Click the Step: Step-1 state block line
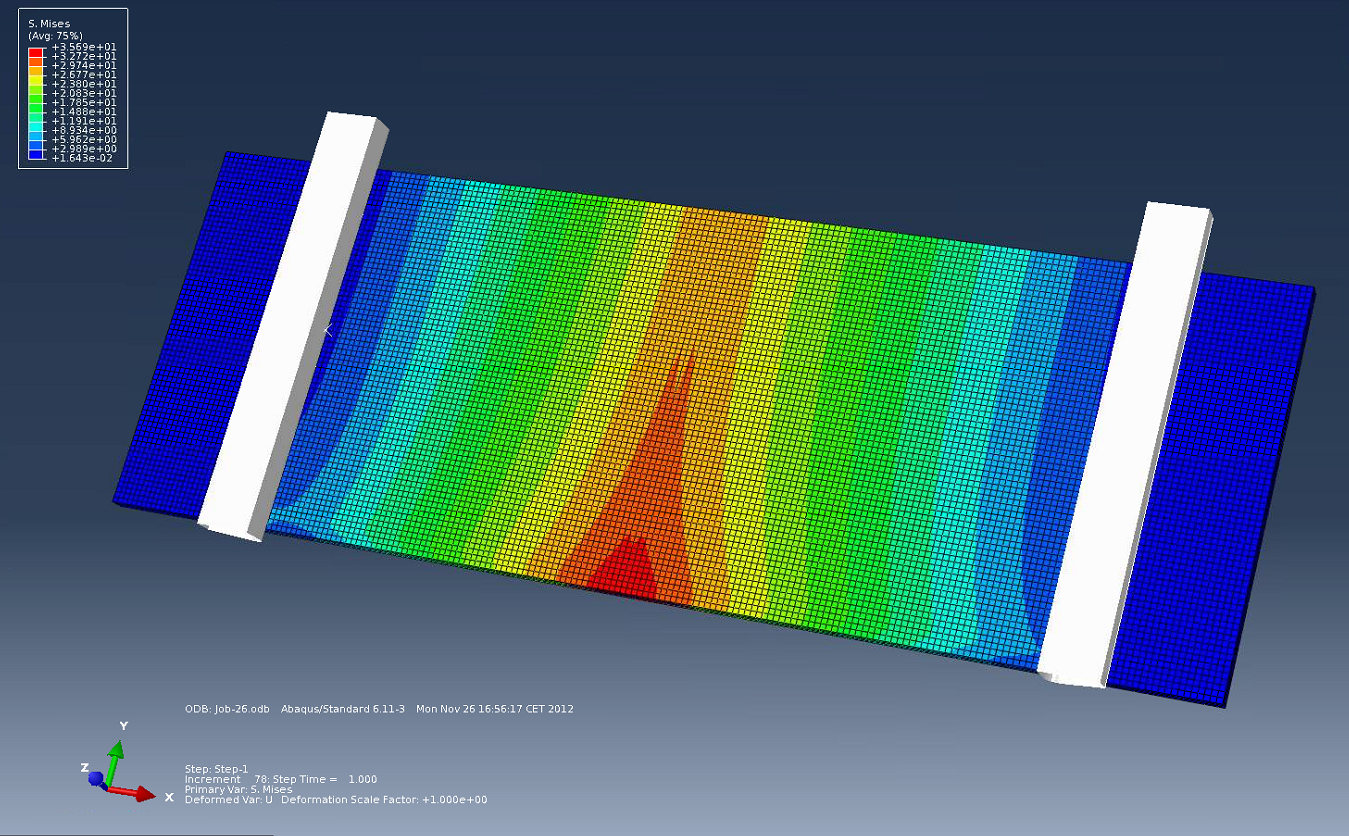Image resolution: width=1349 pixels, height=836 pixels. (x=216, y=768)
